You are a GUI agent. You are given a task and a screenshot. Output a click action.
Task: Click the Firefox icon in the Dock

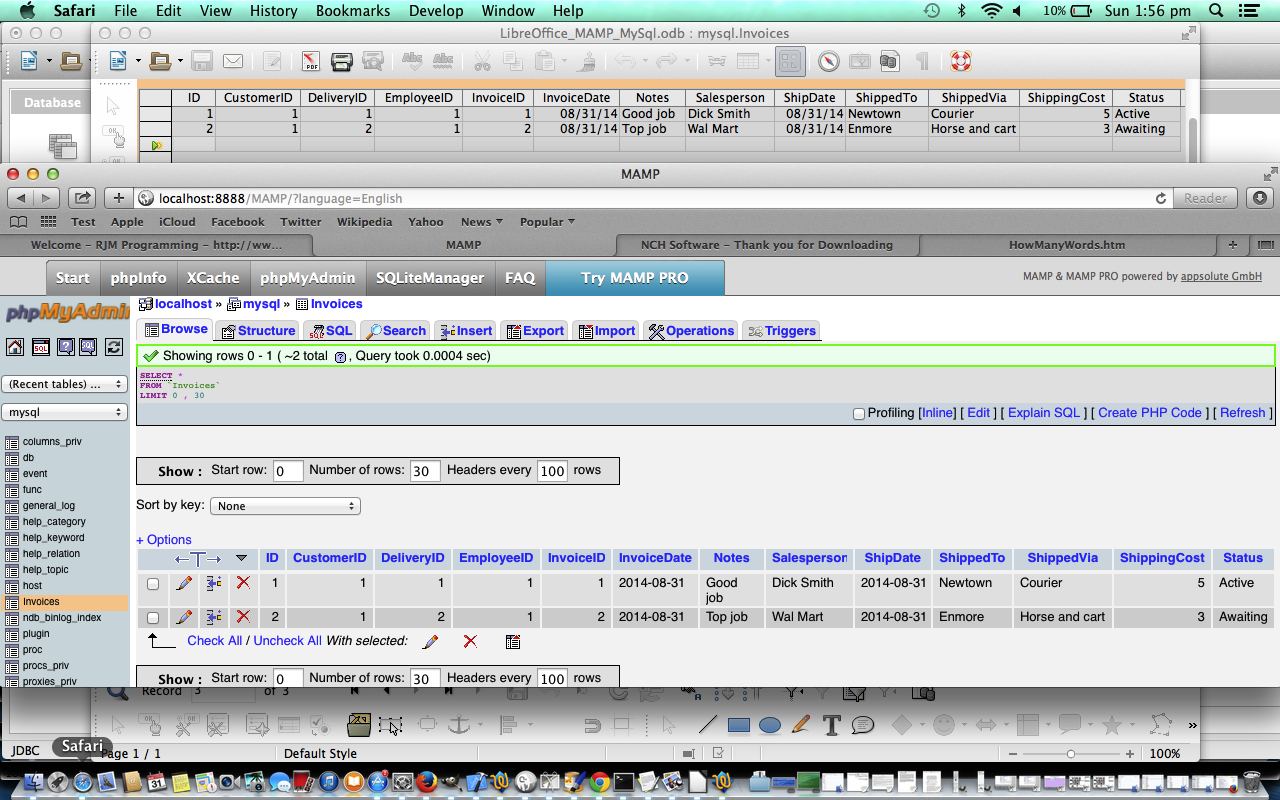coord(427,782)
